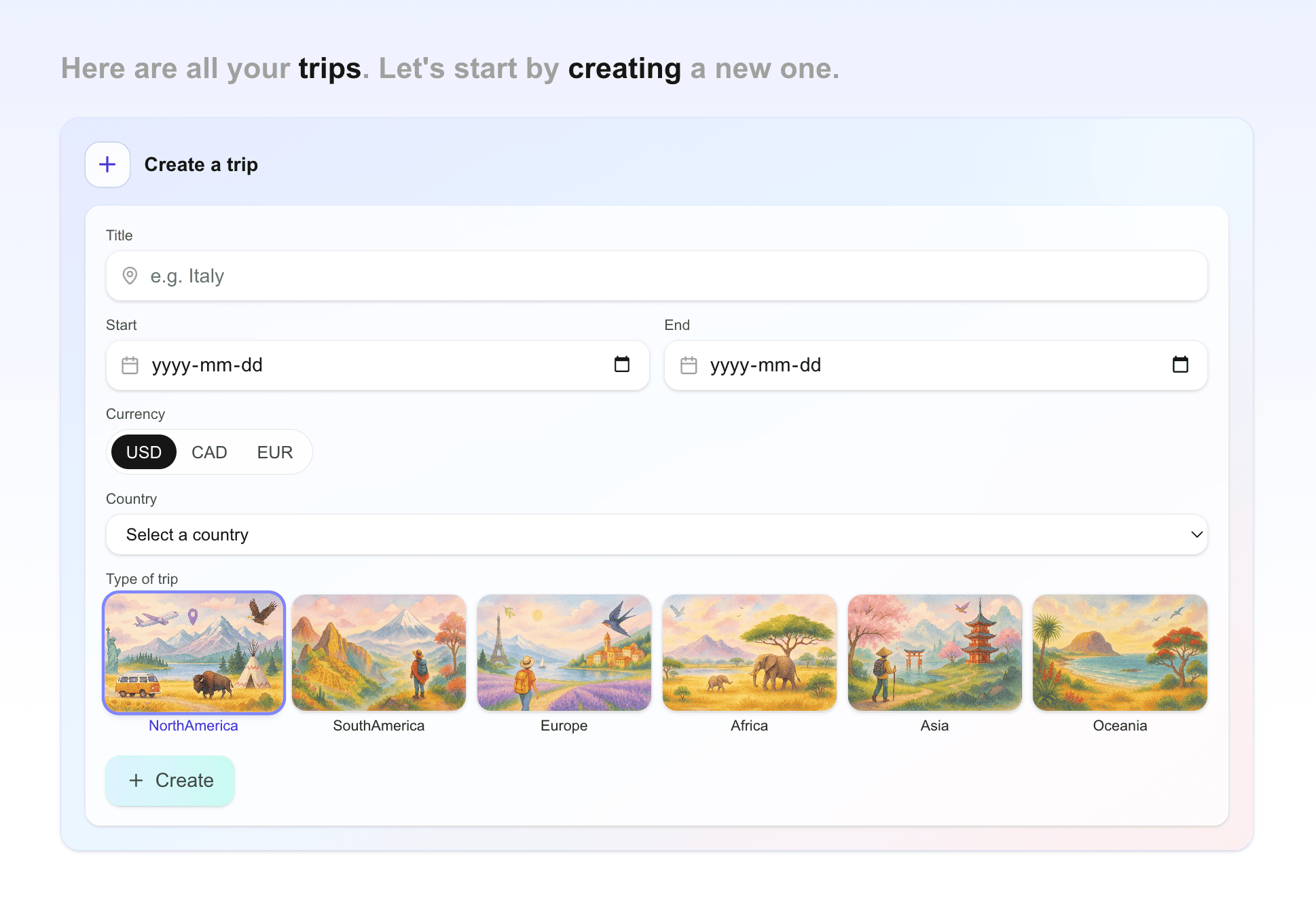The height and width of the screenshot is (903, 1316).
Task: Open the Start date picker calendar button
Action: coord(621,365)
